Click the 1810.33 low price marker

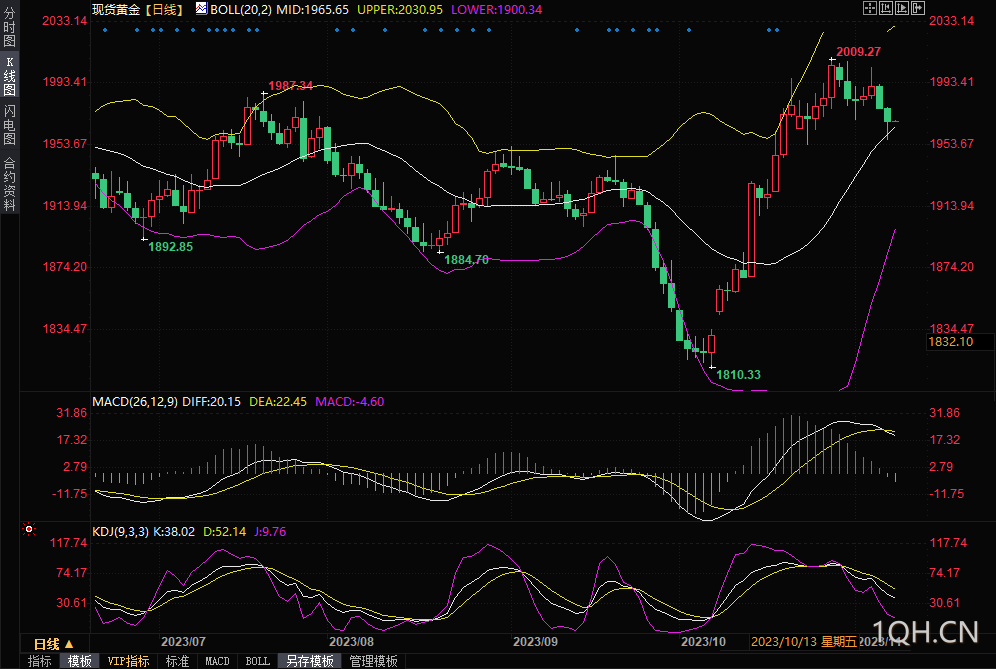[x=738, y=375]
